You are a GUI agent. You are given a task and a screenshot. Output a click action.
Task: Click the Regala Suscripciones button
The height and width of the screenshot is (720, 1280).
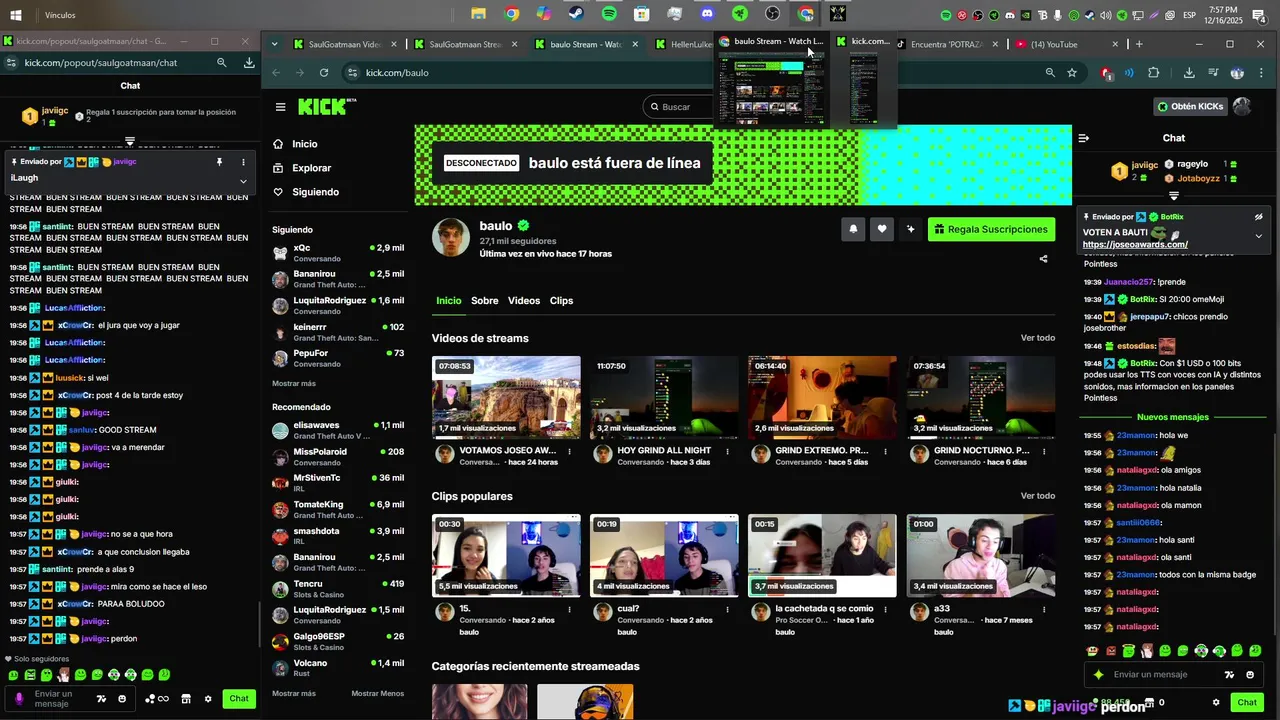[x=991, y=229]
